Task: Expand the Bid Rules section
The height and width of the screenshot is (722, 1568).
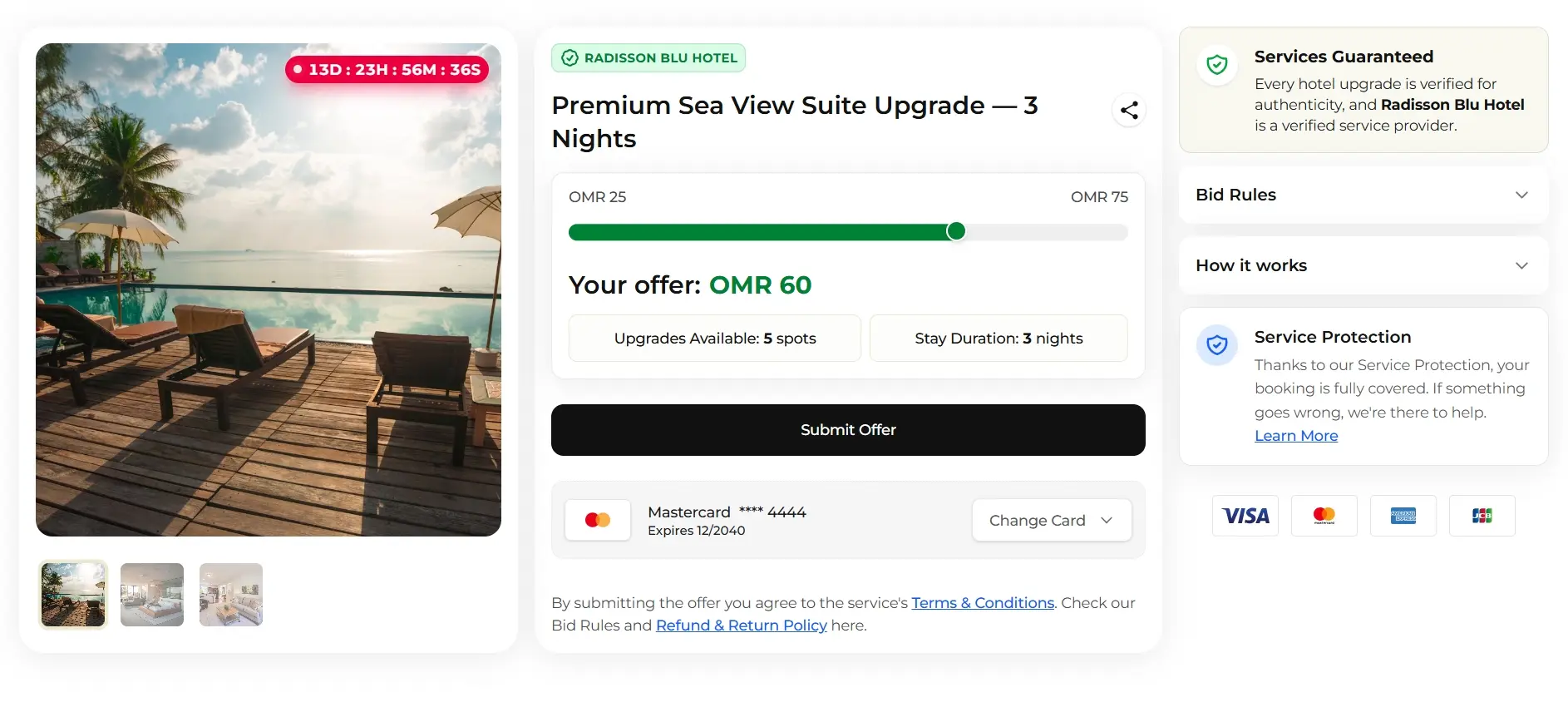Action: click(x=1363, y=195)
